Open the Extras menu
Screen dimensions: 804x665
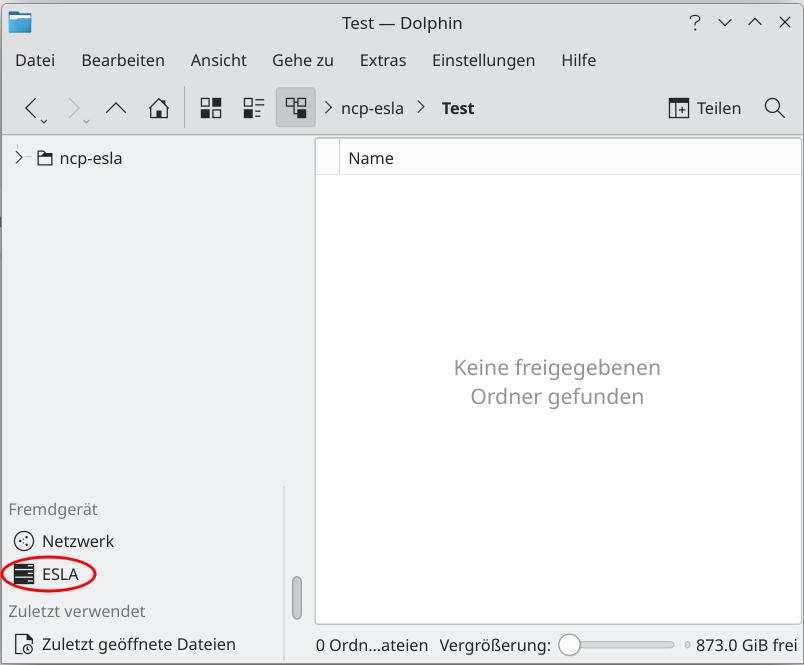click(383, 61)
